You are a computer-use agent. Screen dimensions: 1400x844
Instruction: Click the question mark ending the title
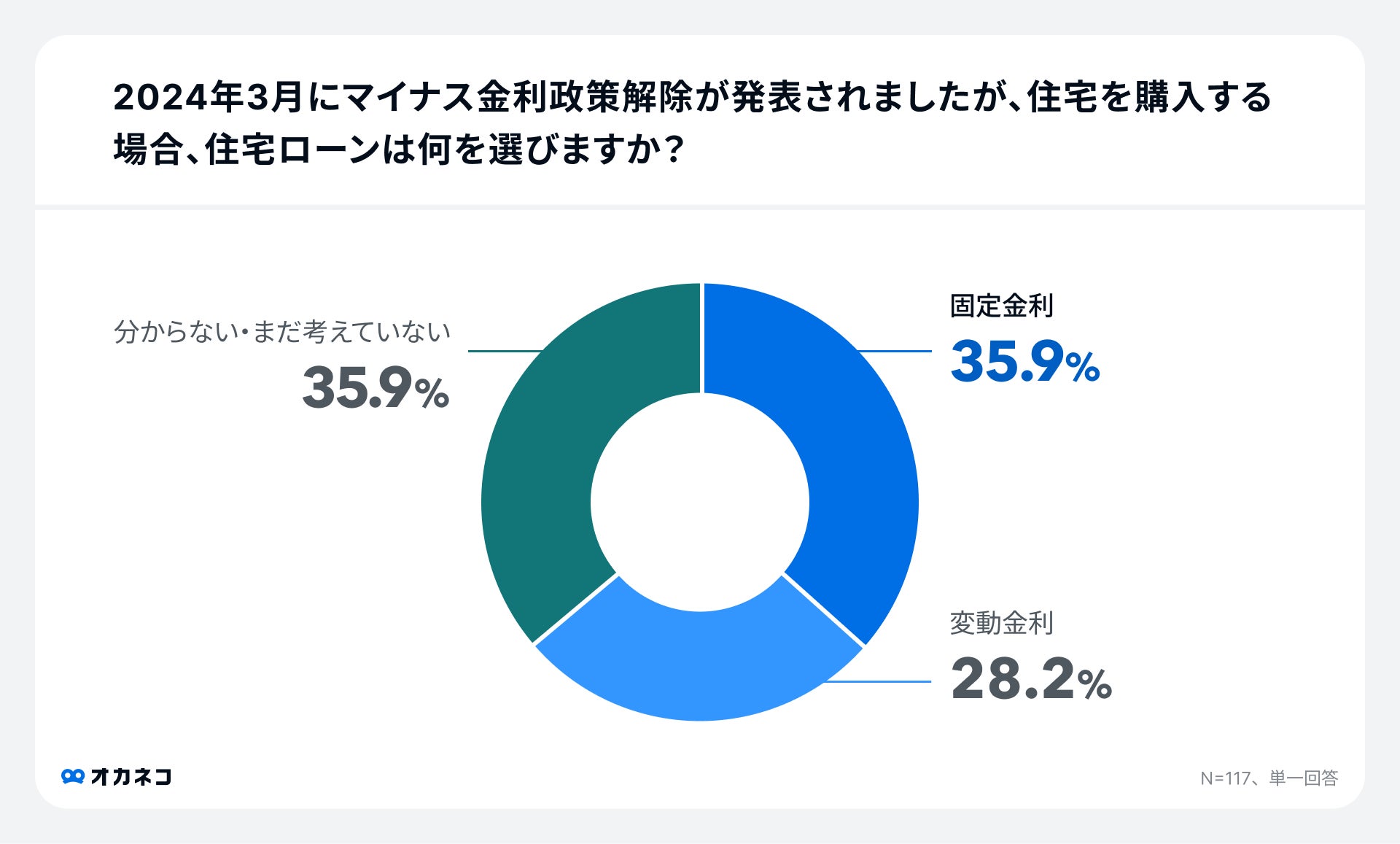coord(675,151)
